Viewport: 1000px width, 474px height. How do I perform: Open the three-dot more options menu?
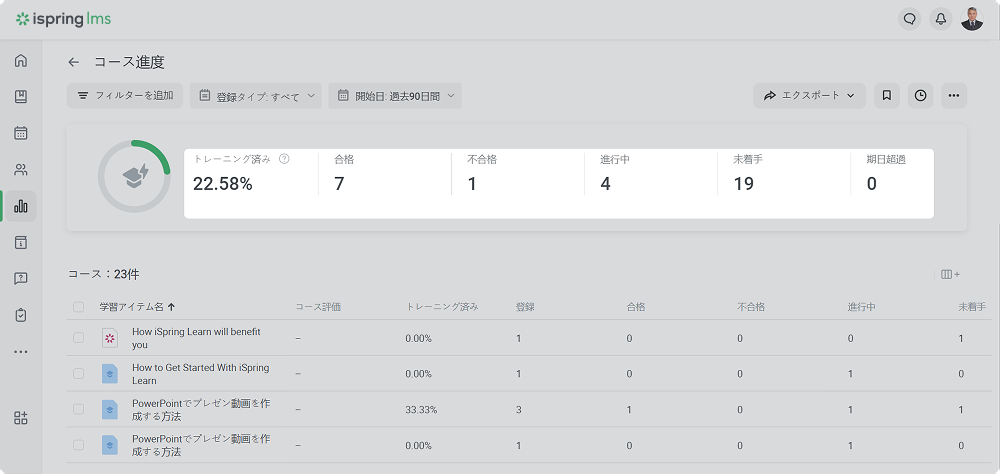coord(953,96)
